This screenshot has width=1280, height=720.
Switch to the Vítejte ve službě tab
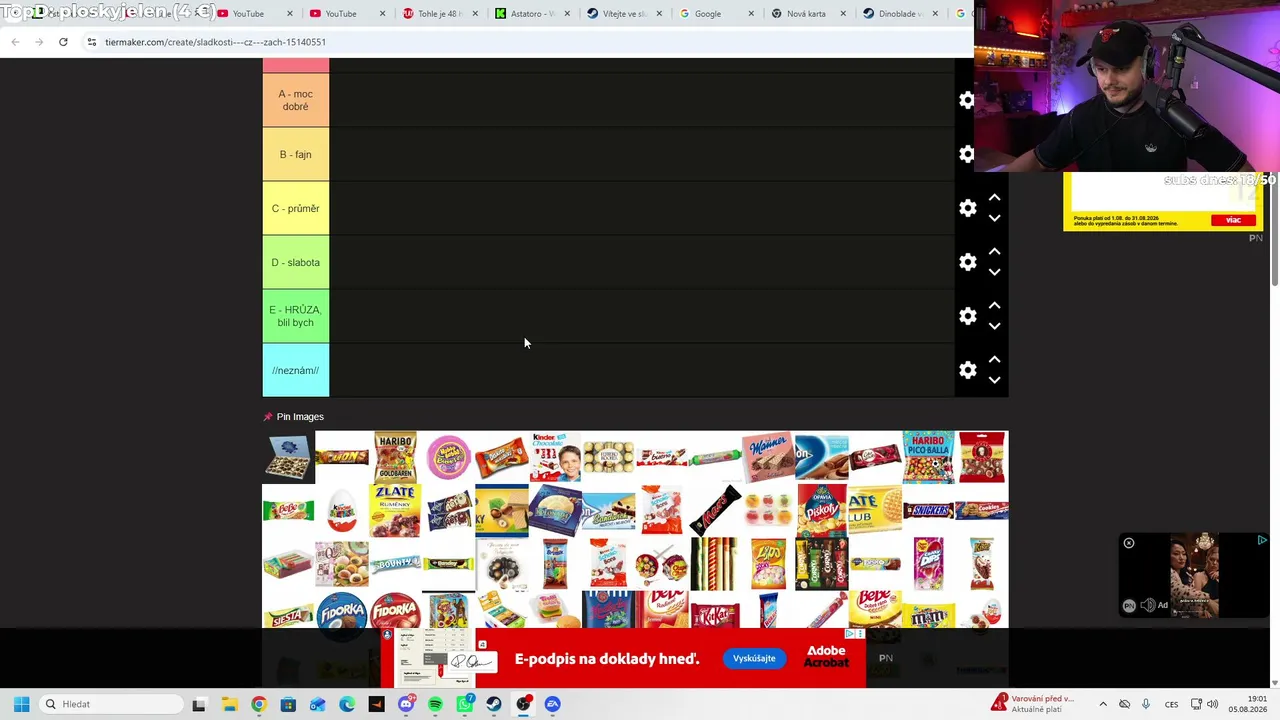coord(624,14)
